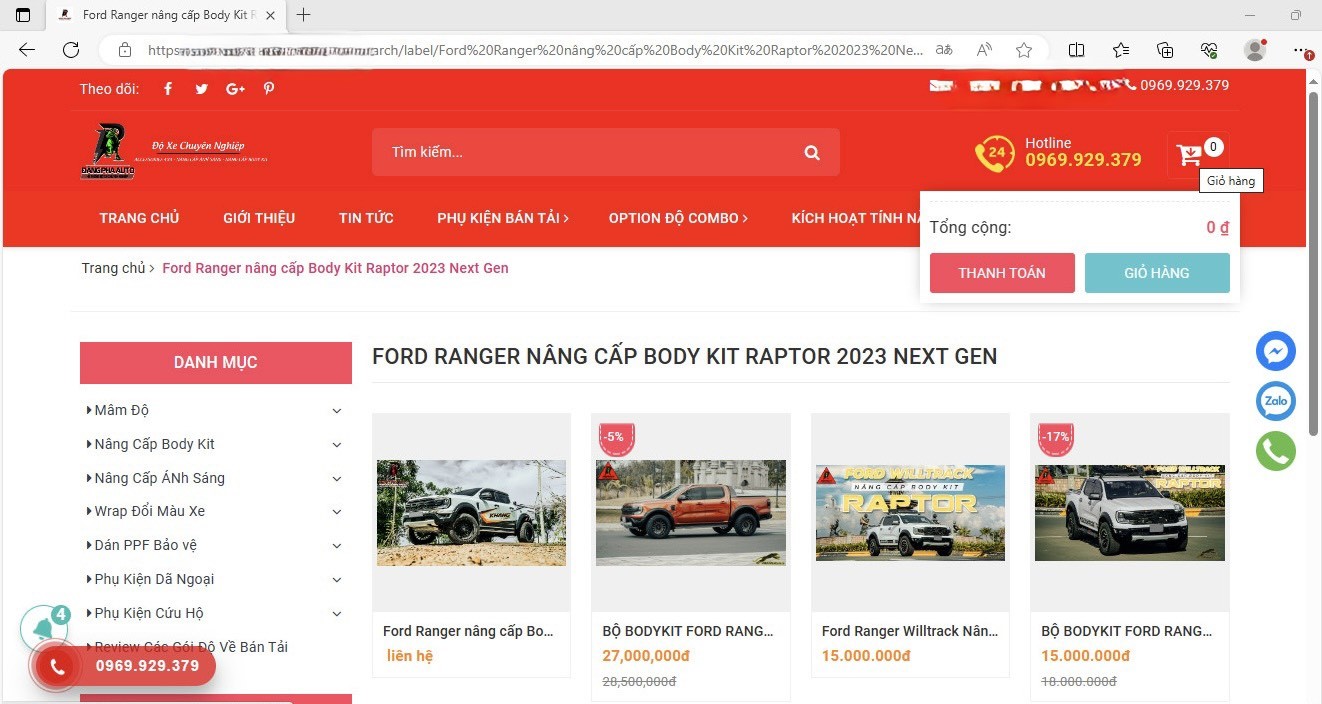Expand the Wrap Đổi Màu Xe category

(337, 512)
